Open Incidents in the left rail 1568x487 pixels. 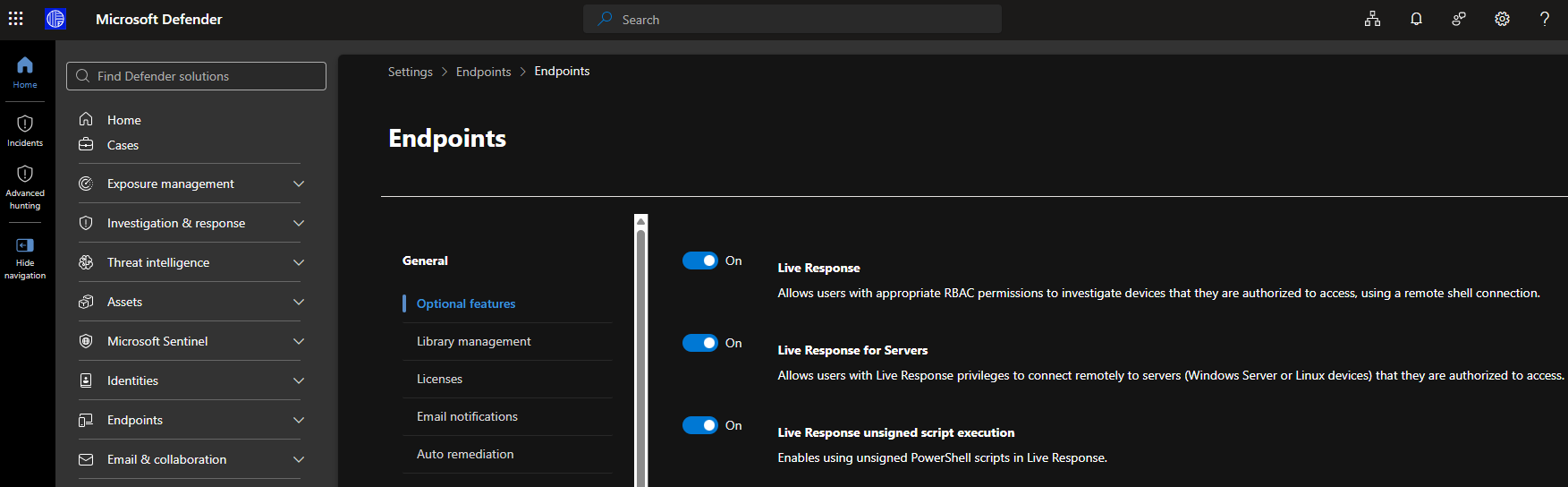pos(25,131)
